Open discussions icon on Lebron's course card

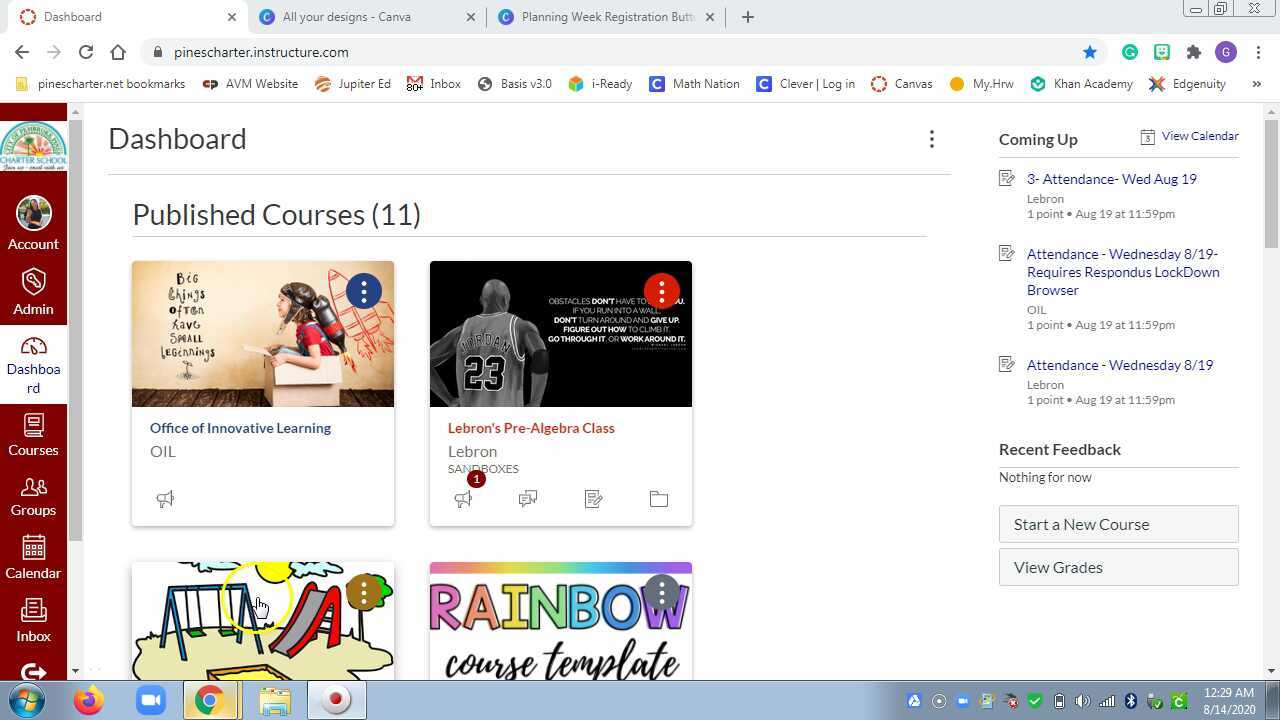(x=528, y=498)
